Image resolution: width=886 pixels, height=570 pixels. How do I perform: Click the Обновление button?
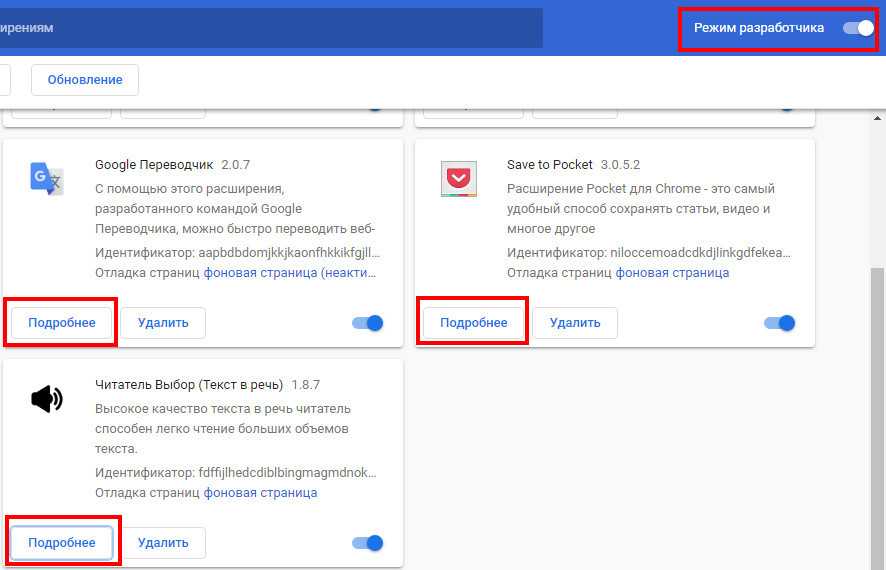[x=85, y=80]
